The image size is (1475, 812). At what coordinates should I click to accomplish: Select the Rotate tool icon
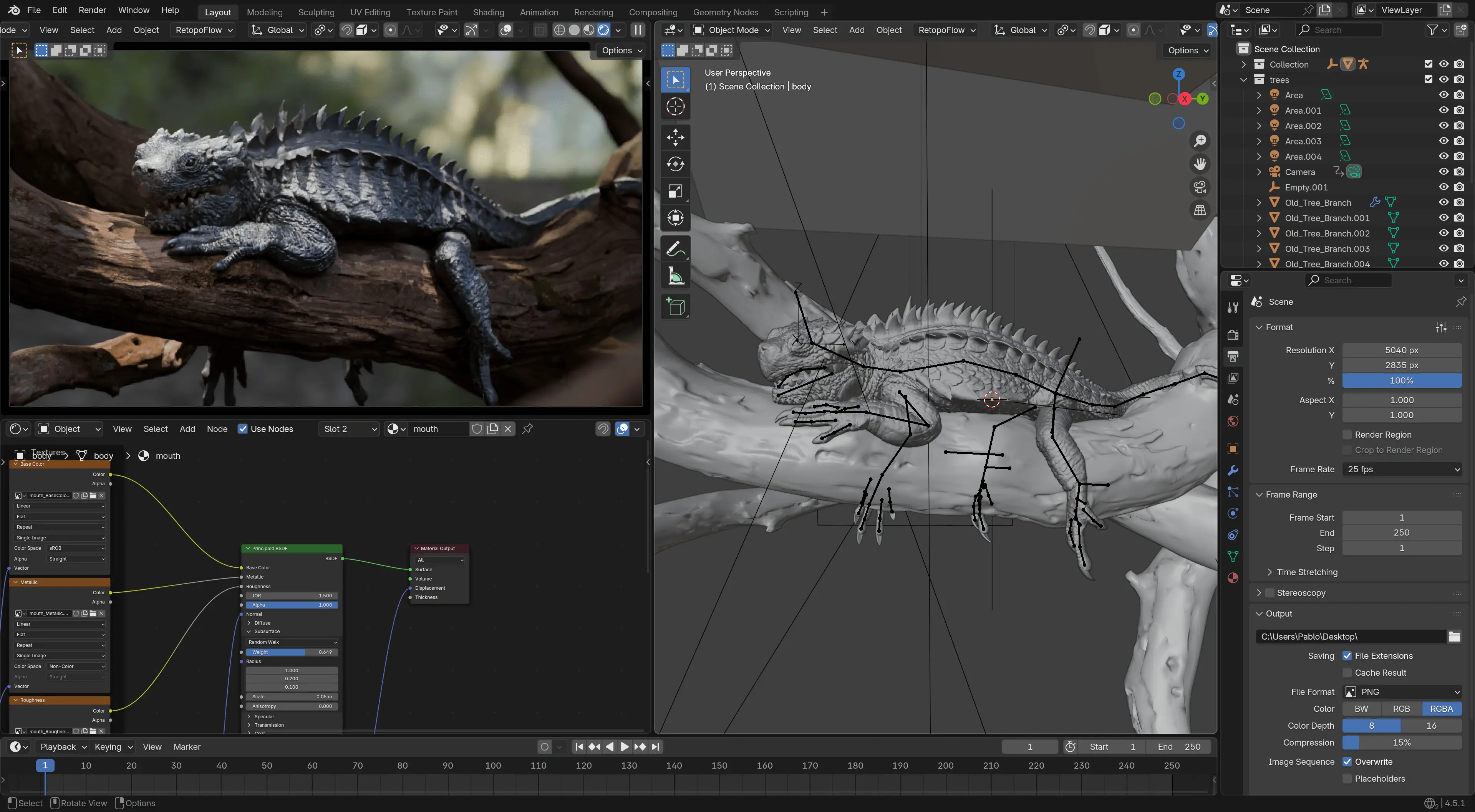[675, 164]
